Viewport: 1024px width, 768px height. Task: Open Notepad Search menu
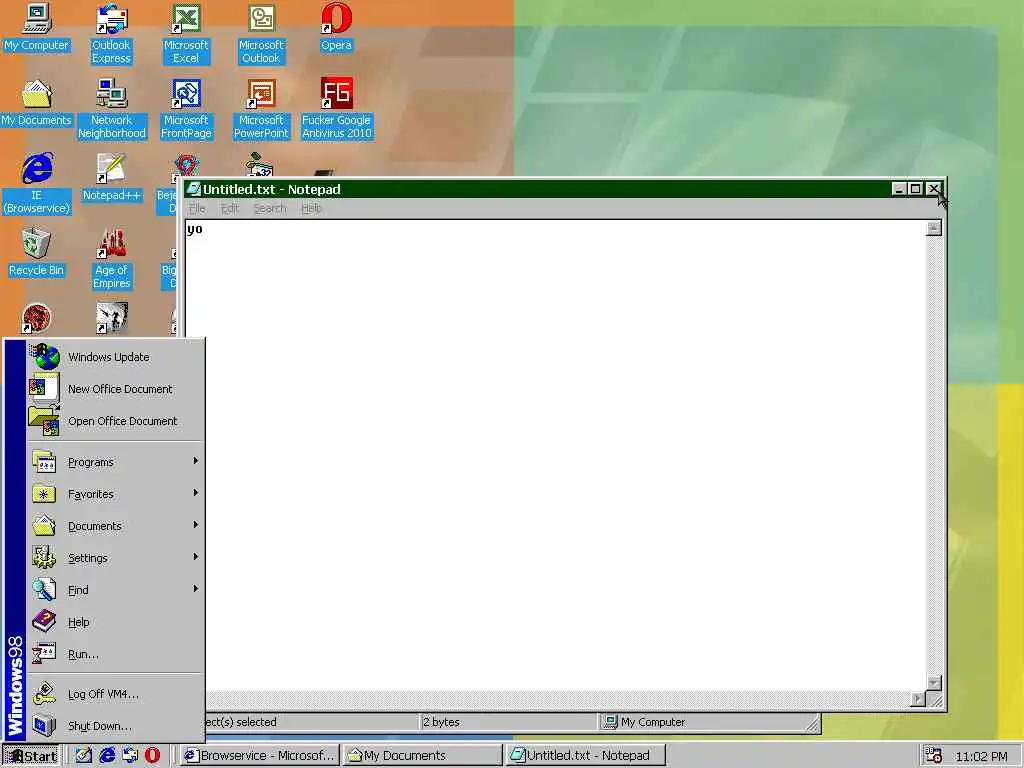tap(270, 208)
